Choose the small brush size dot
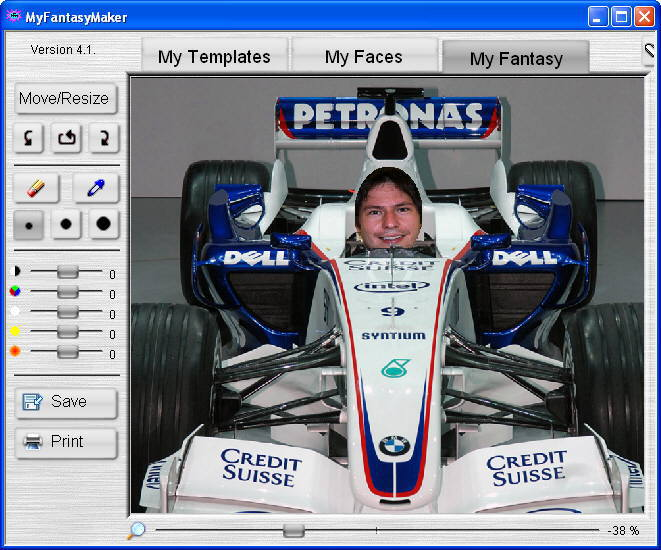This screenshot has width=661, height=550. 28,225
